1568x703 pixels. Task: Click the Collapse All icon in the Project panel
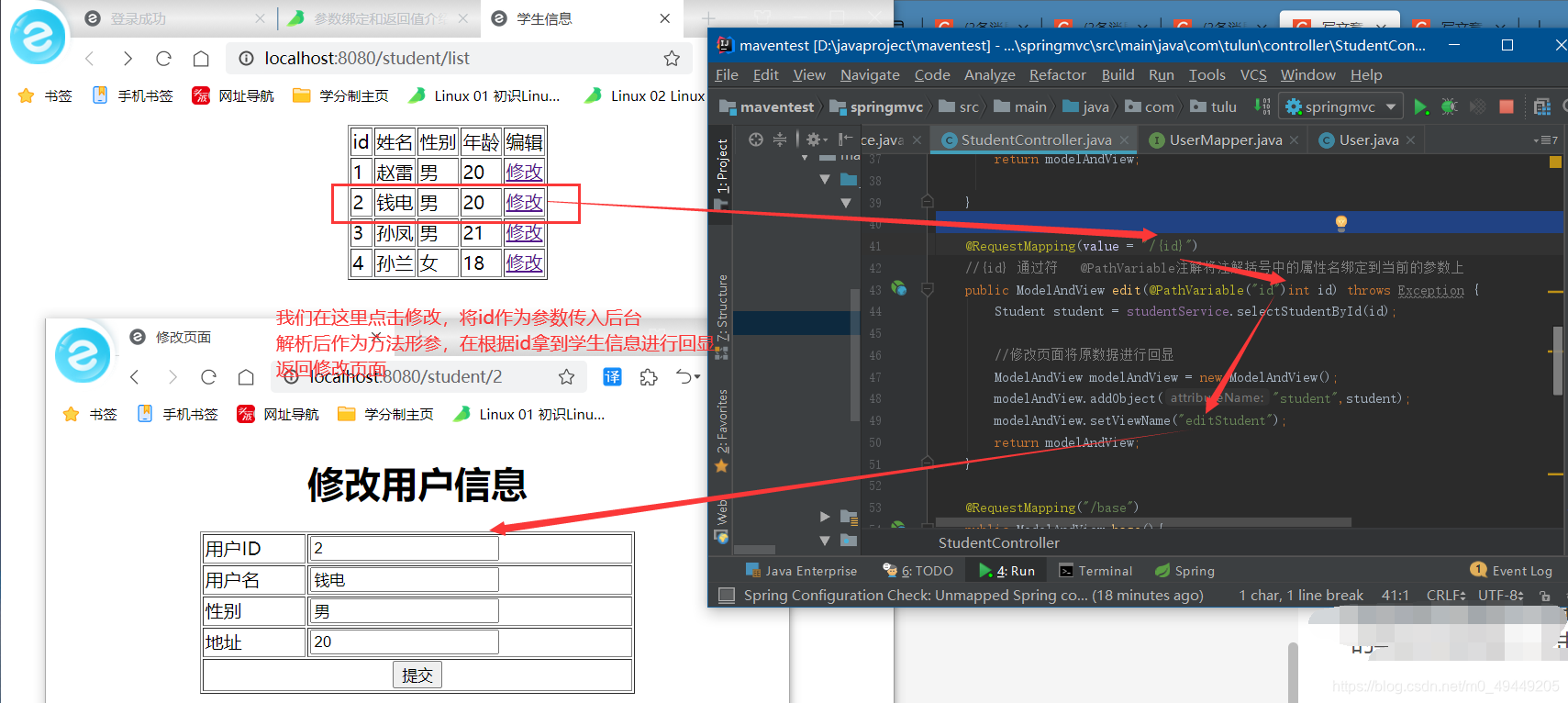coord(780,139)
